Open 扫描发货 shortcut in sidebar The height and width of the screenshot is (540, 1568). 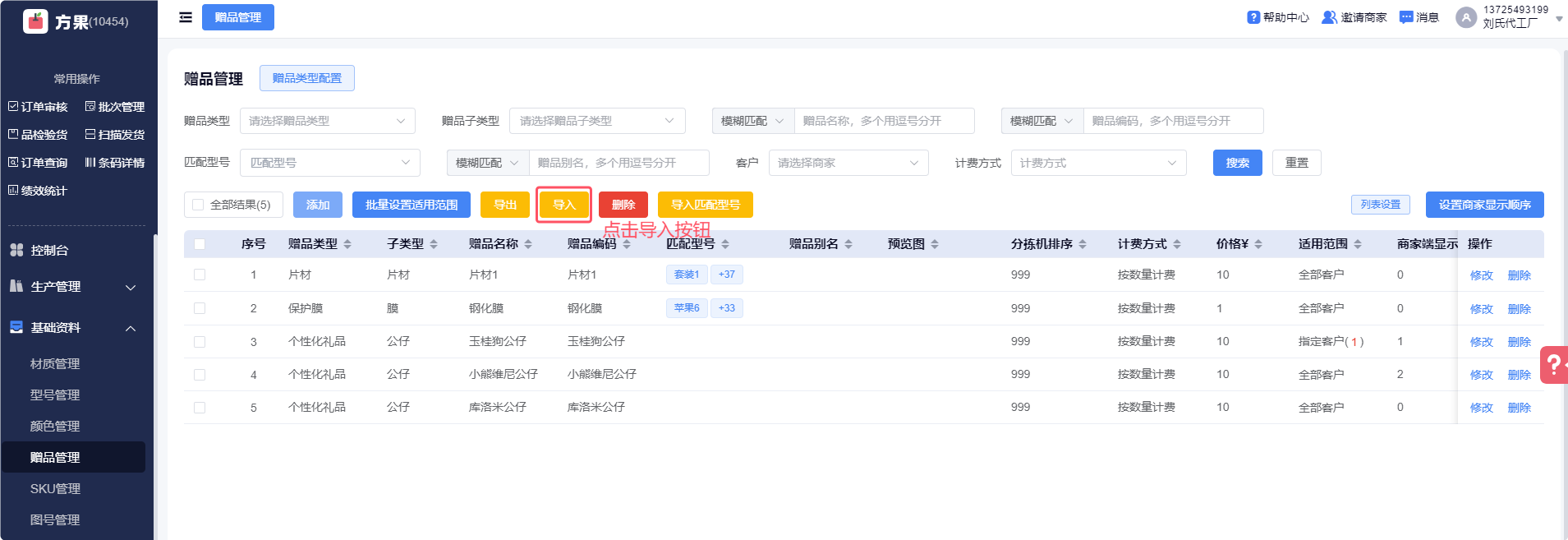click(114, 135)
